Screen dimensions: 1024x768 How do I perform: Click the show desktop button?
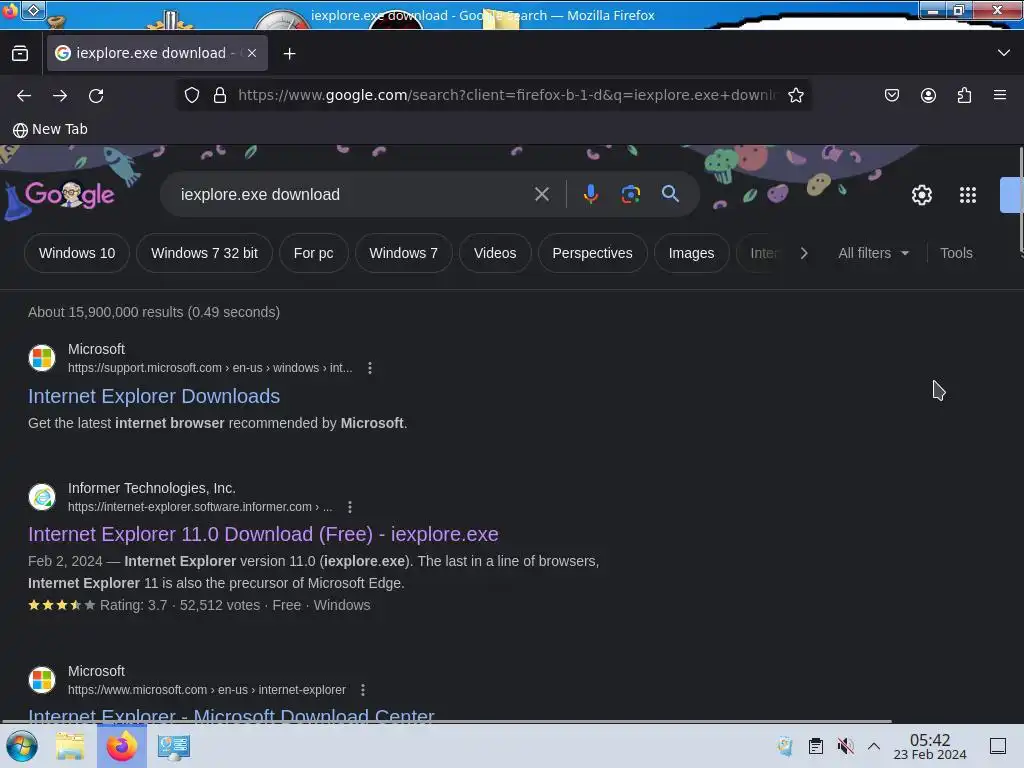tap(998, 746)
